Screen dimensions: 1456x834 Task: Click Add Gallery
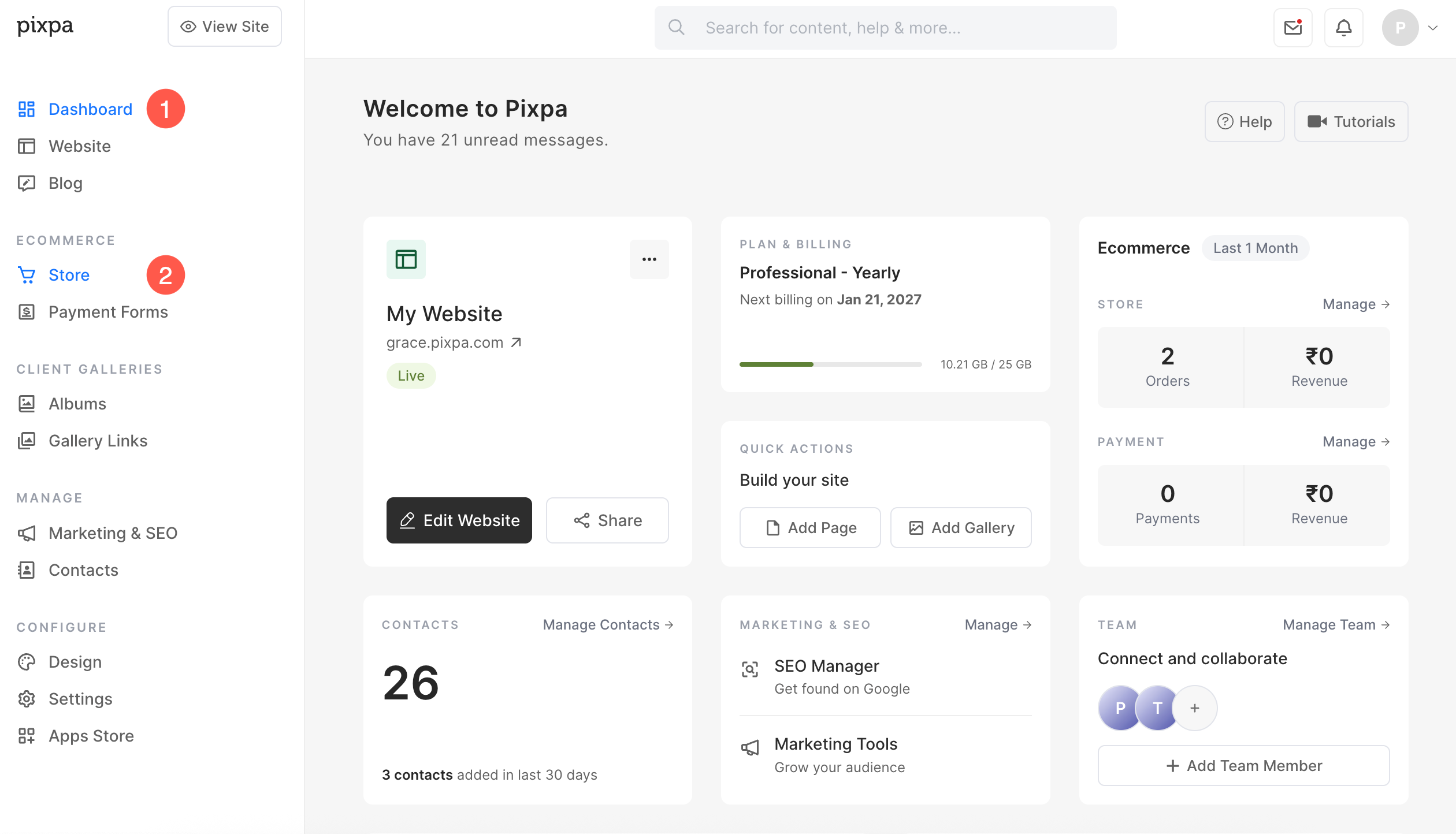[x=961, y=527]
